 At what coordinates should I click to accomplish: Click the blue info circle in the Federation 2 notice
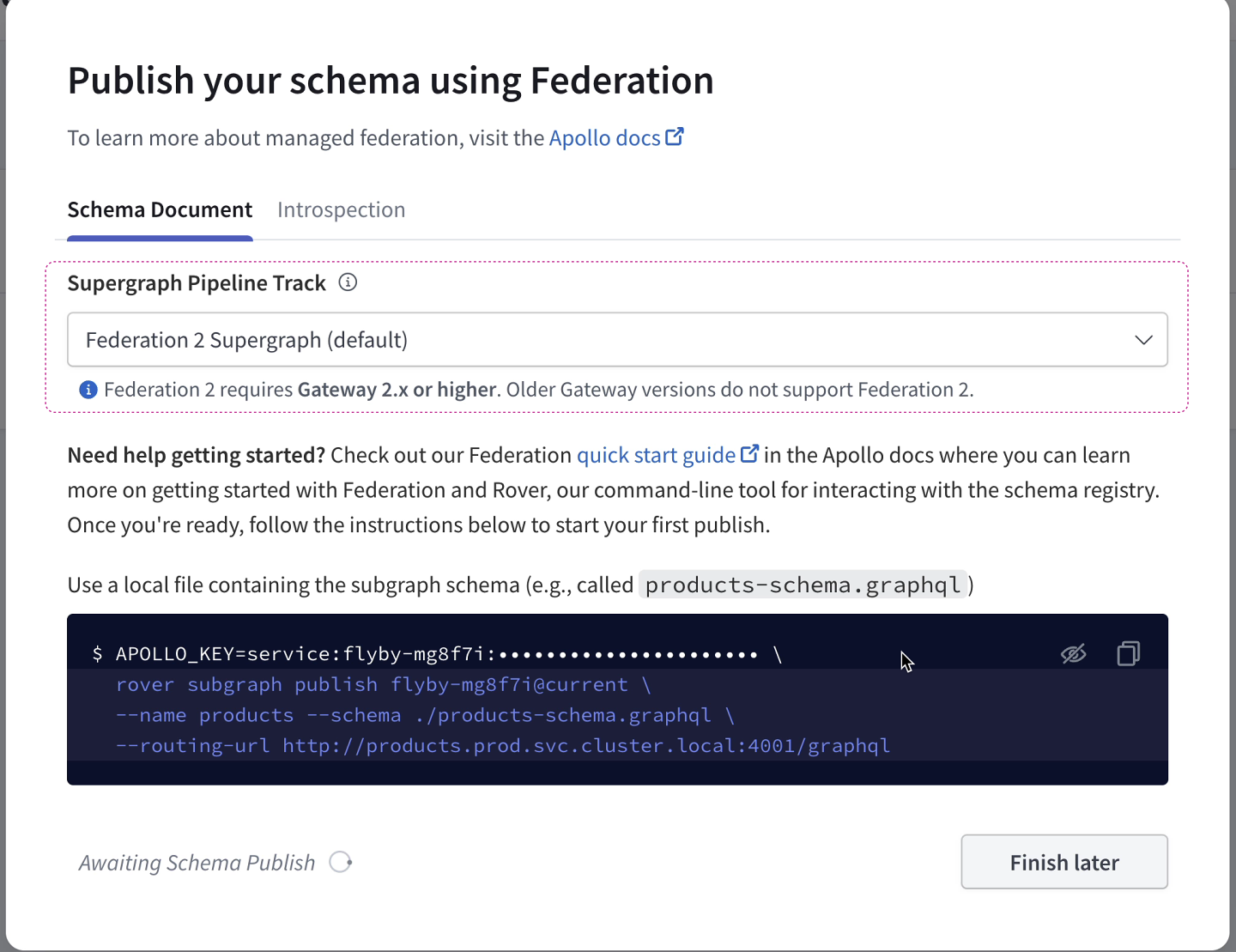[x=88, y=389]
